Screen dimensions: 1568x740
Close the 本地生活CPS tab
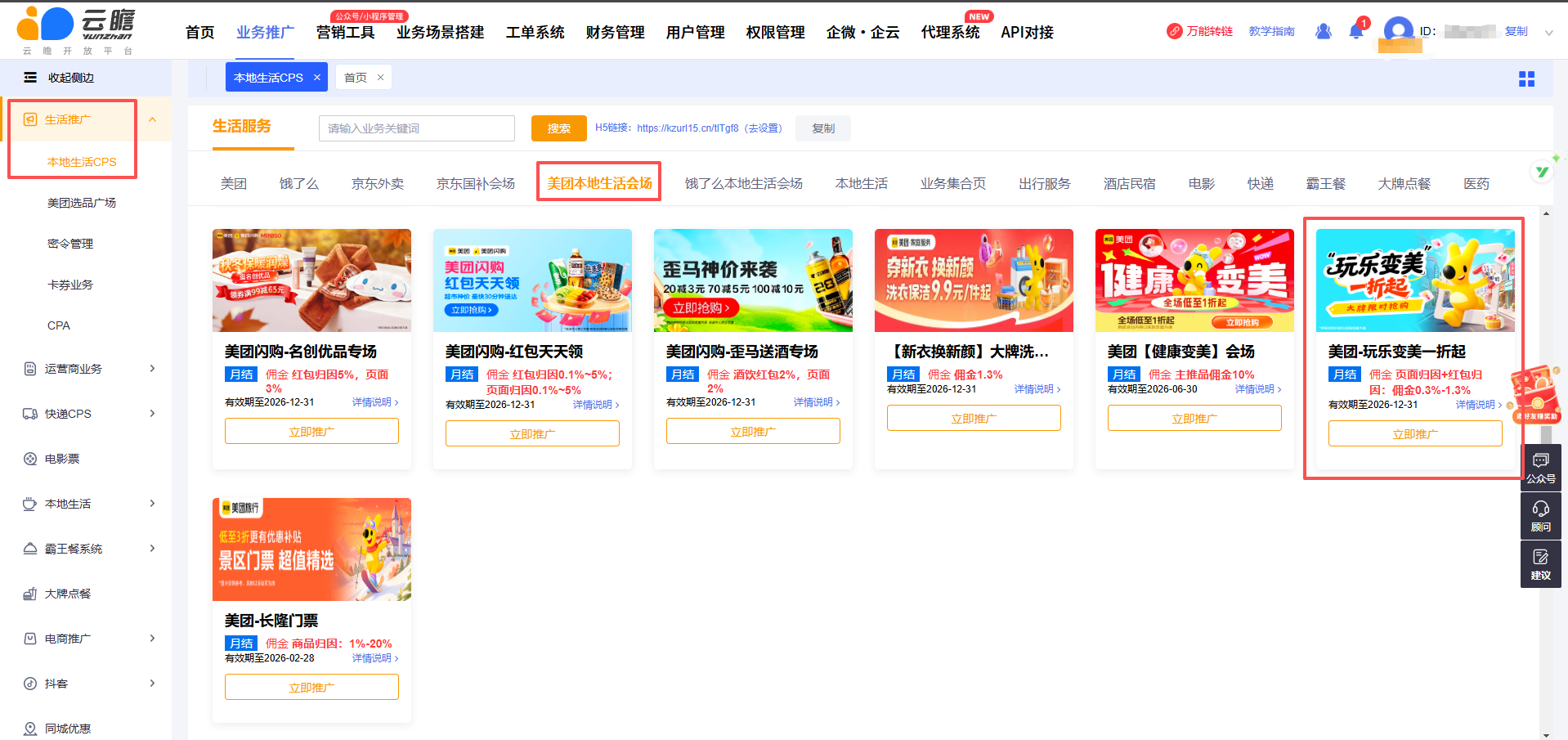point(317,78)
